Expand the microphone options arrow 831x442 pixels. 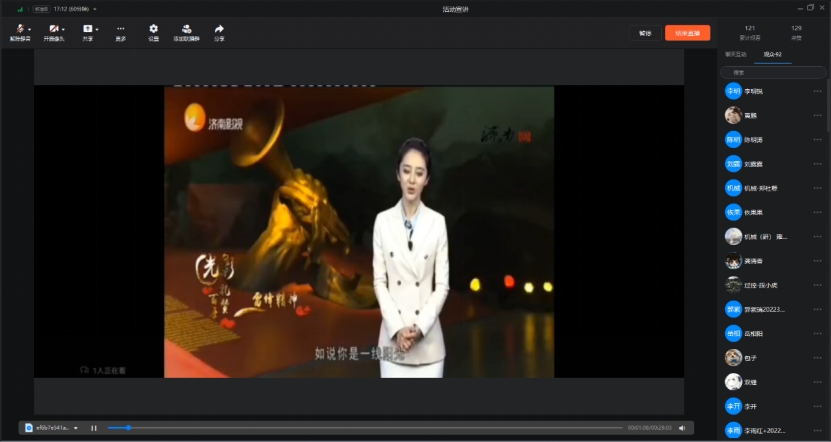tap(30, 29)
